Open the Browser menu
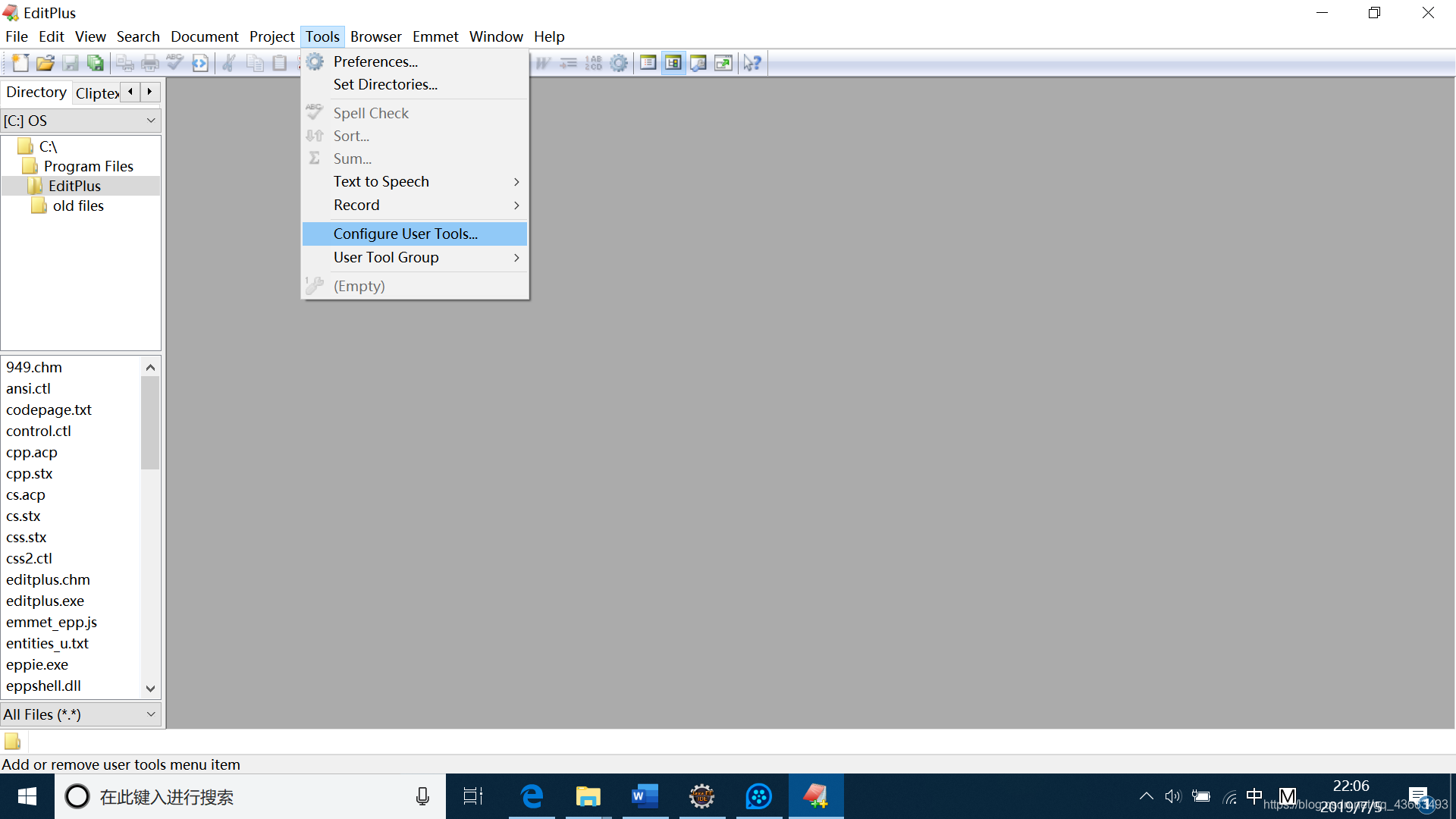 [x=375, y=36]
